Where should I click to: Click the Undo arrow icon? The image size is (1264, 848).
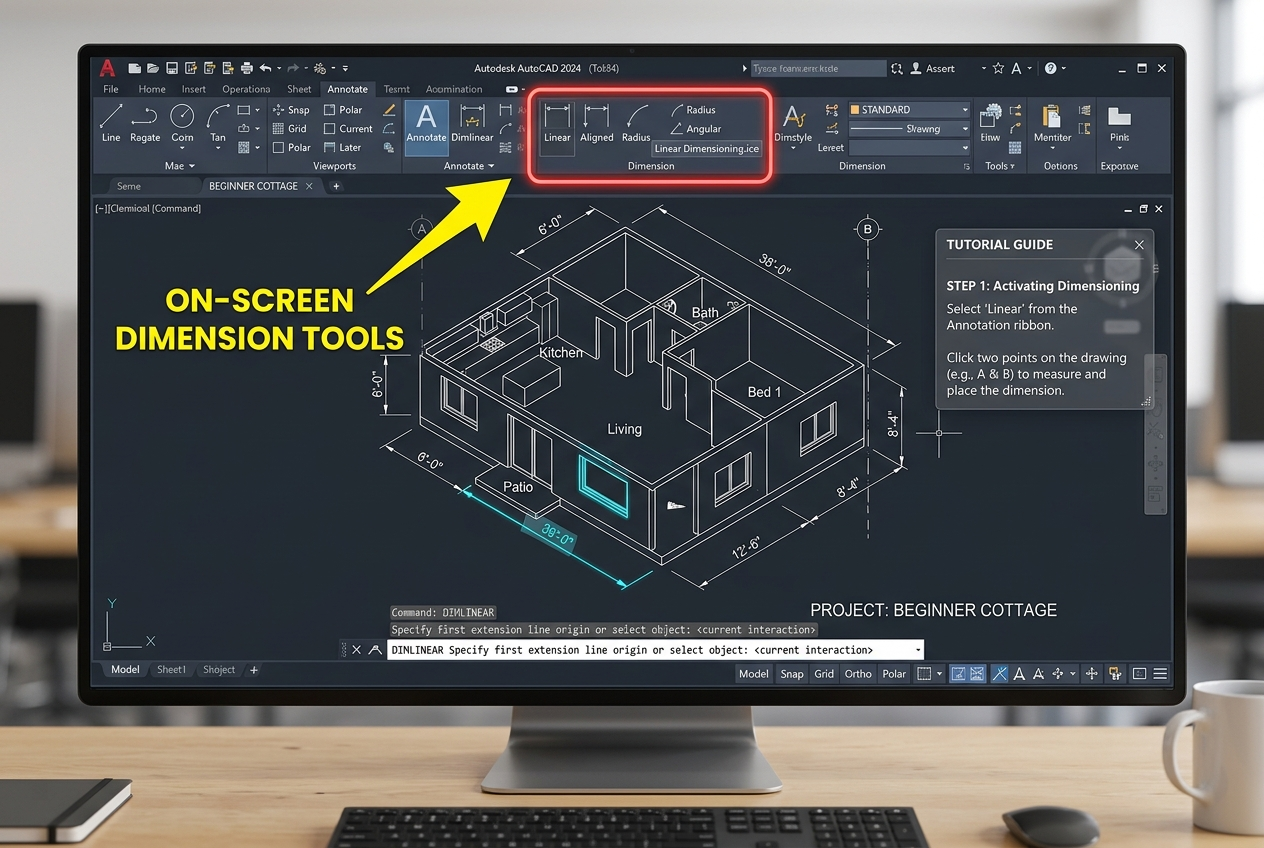pos(265,69)
